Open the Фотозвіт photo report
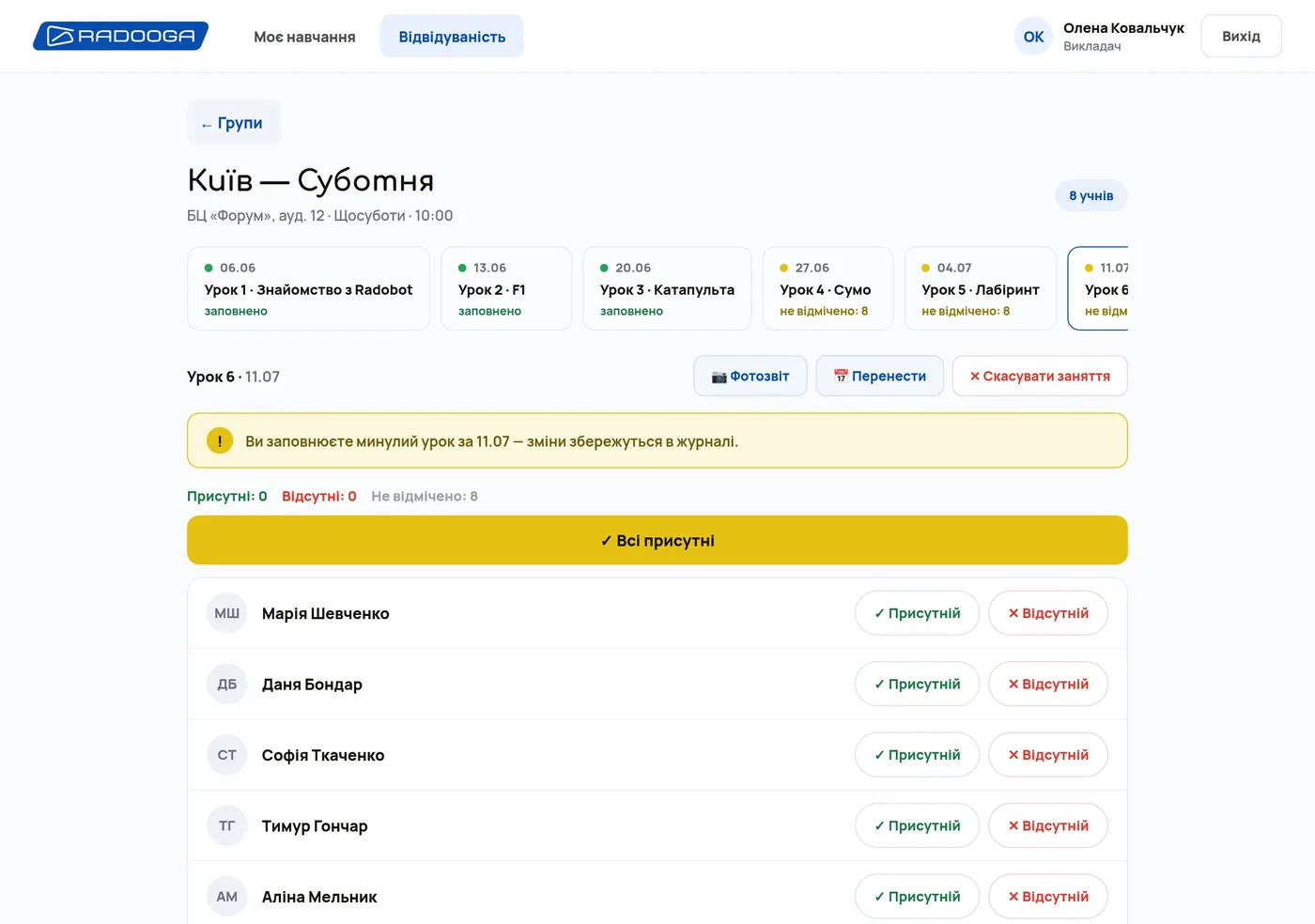 point(750,376)
